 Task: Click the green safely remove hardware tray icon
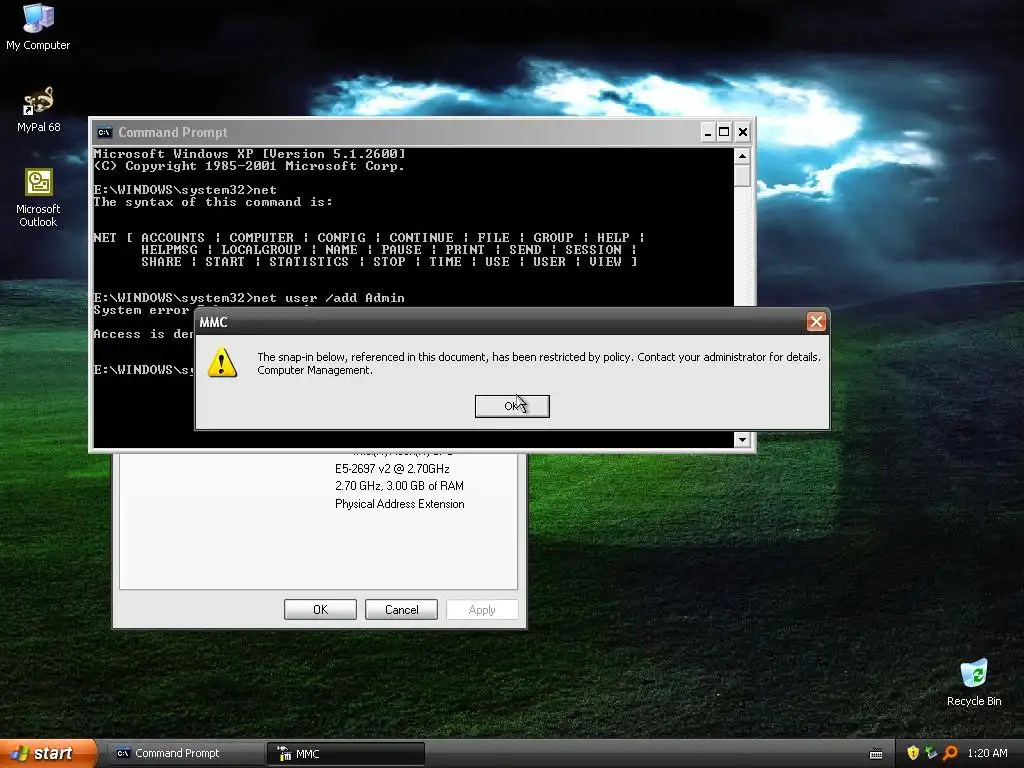(x=931, y=753)
